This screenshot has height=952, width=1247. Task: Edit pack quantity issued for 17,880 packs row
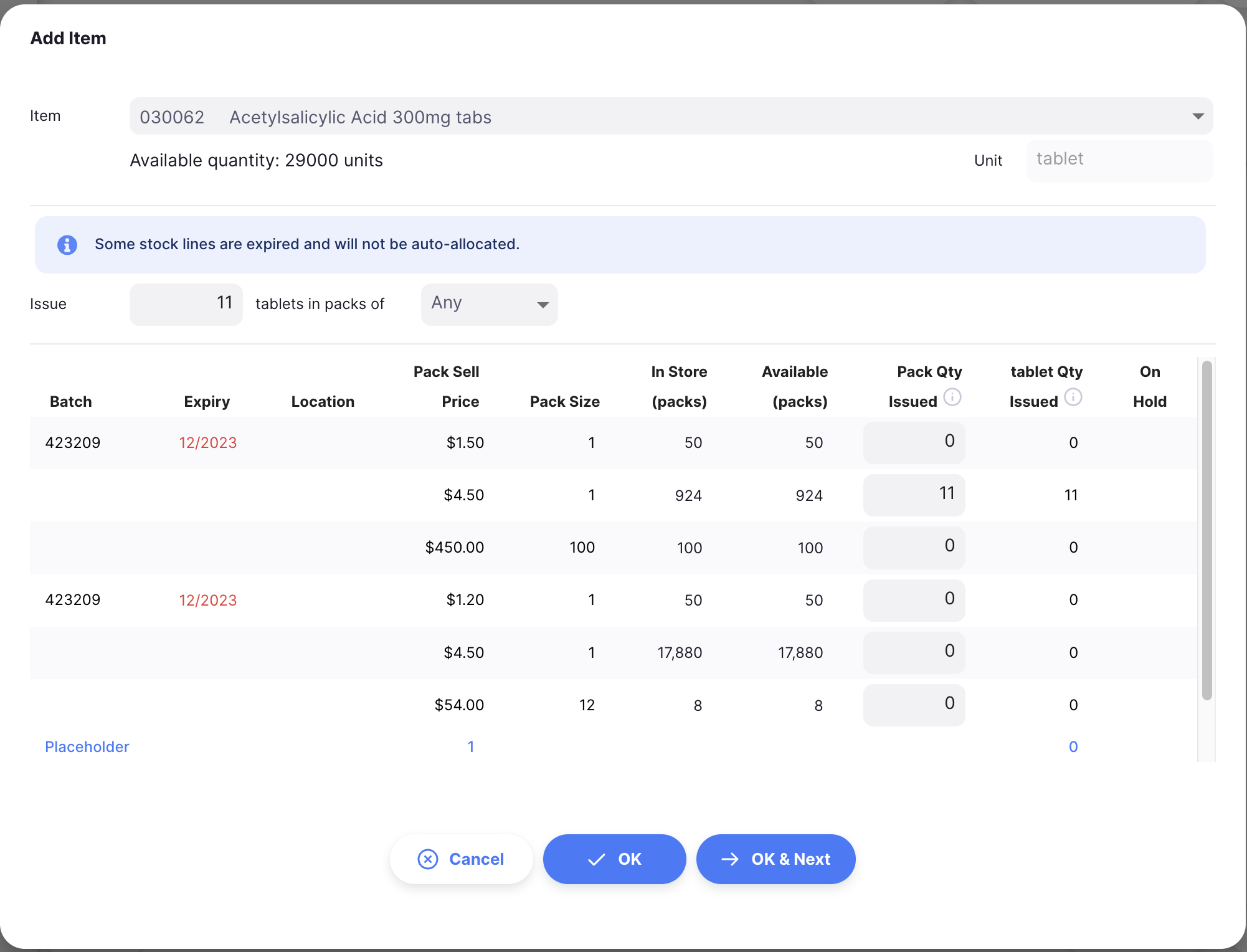click(914, 652)
